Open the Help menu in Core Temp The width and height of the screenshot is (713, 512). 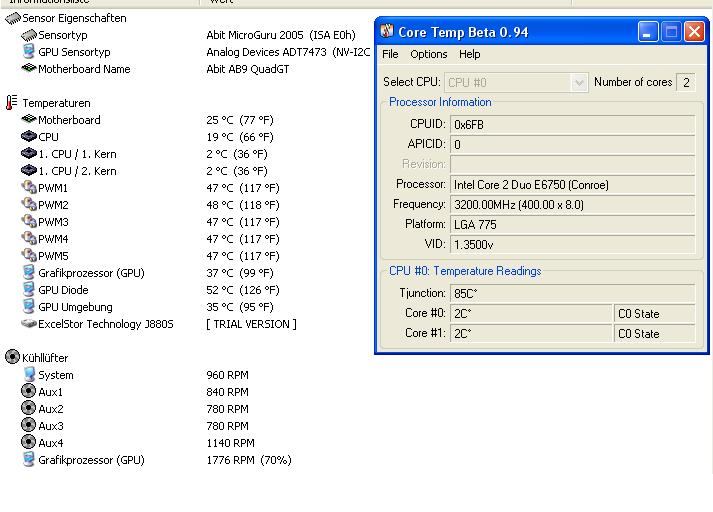469,54
